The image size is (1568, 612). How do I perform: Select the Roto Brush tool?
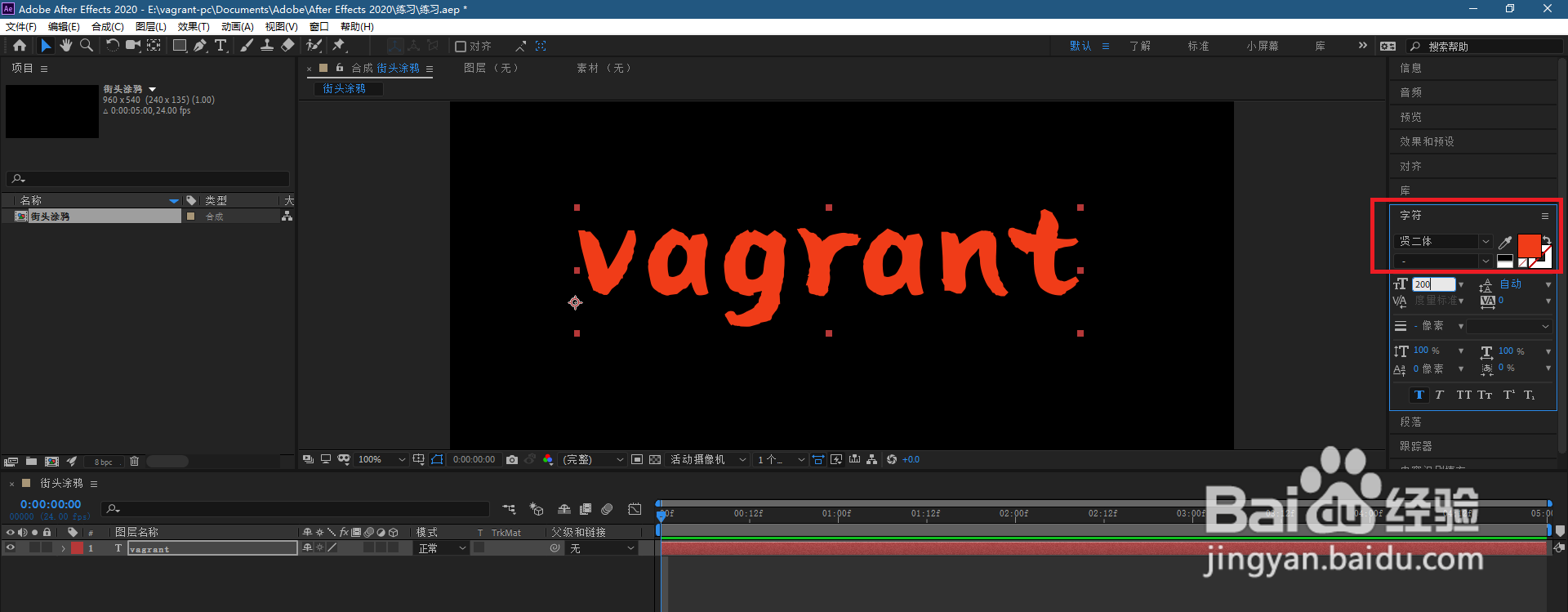pyautogui.click(x=314, y=46)
